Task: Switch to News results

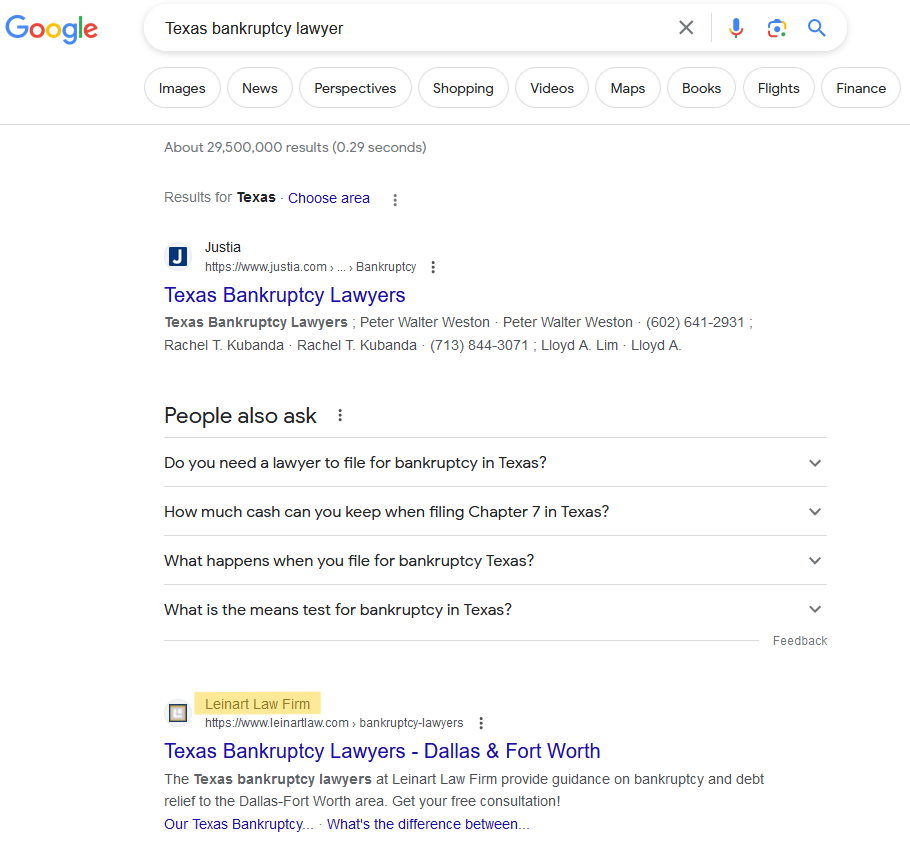Action: click(260, 88)
